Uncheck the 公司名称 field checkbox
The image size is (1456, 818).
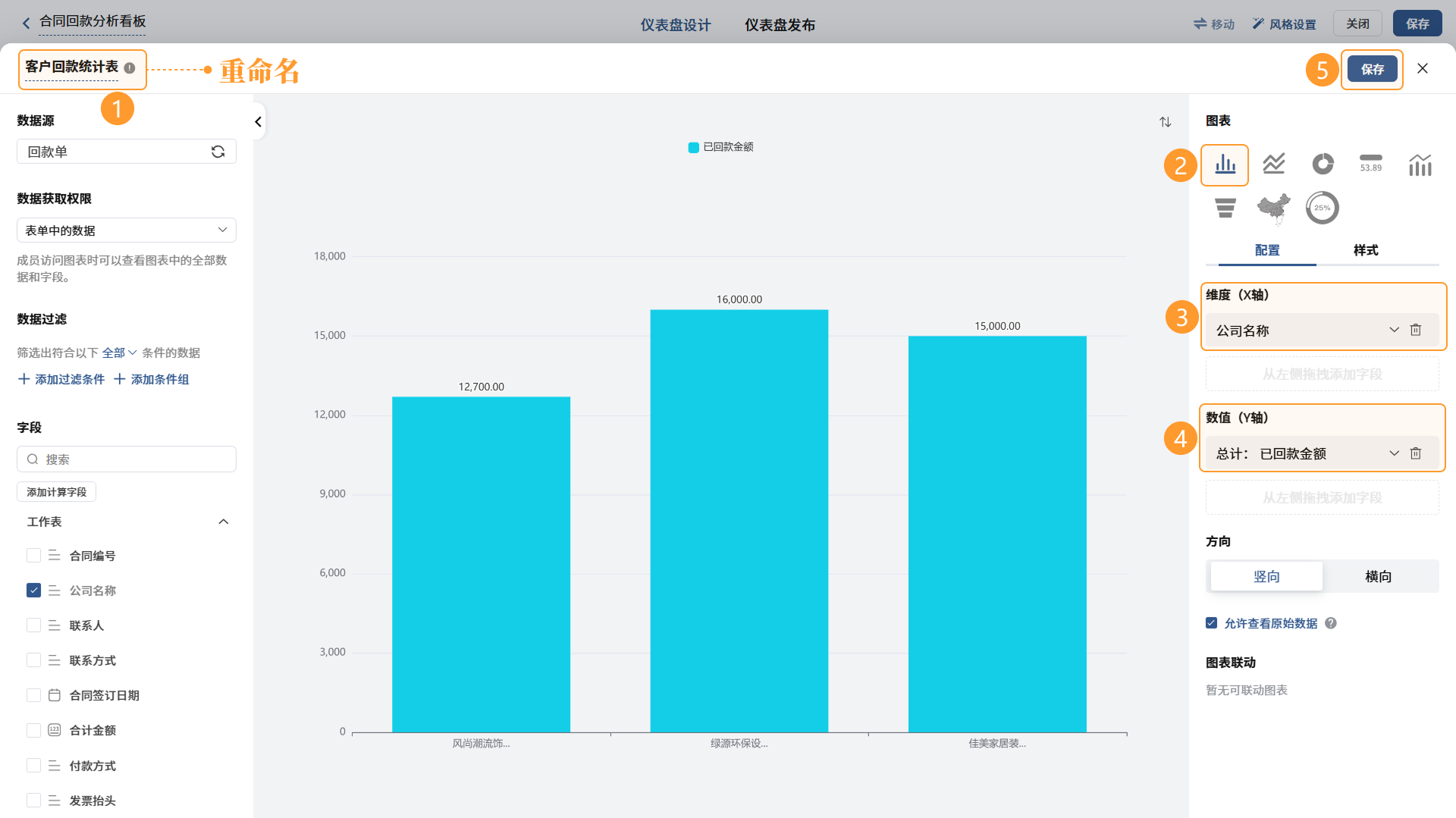point(33,591)
